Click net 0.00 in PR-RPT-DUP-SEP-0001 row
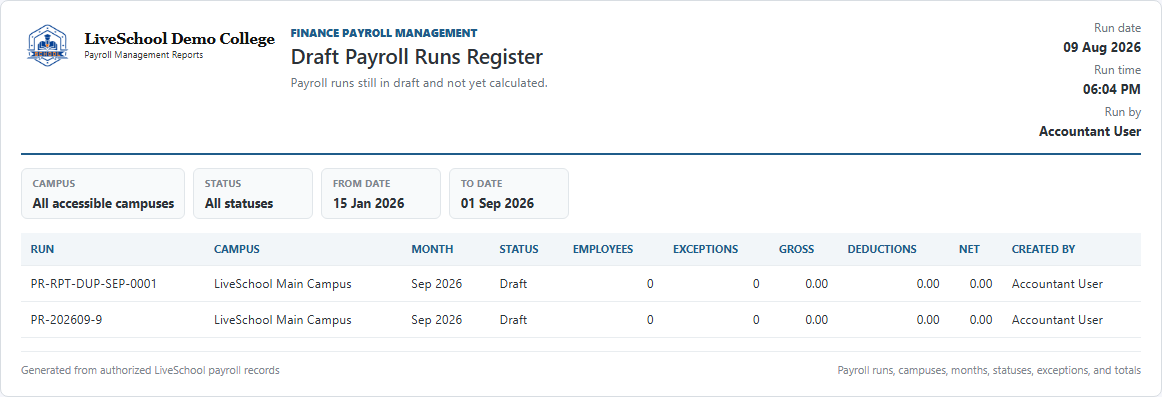Screen dimensions: 1162x397 coord(980,284)
